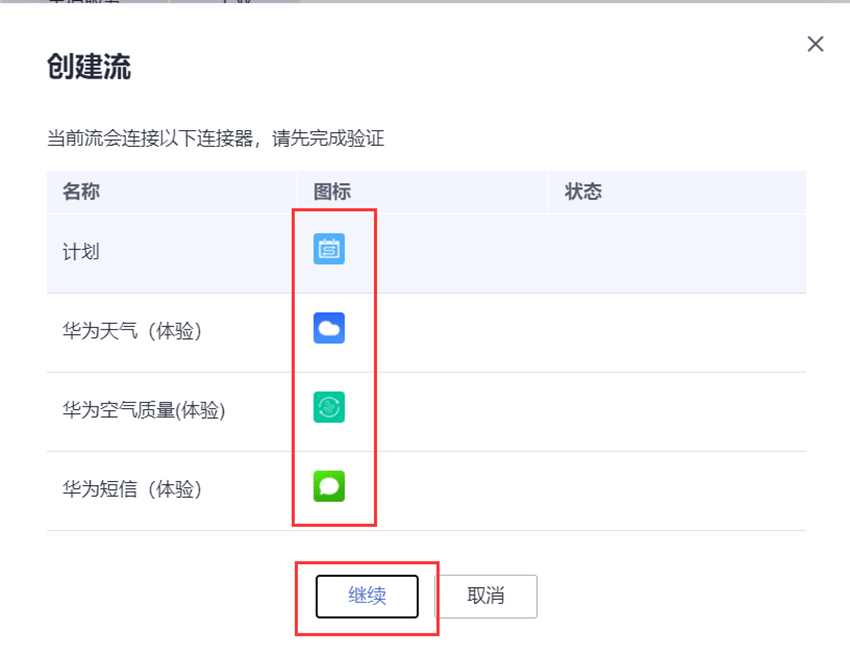850x657 pixels.
Task: Select the 计划 connector name
Action: pos(81,252)
